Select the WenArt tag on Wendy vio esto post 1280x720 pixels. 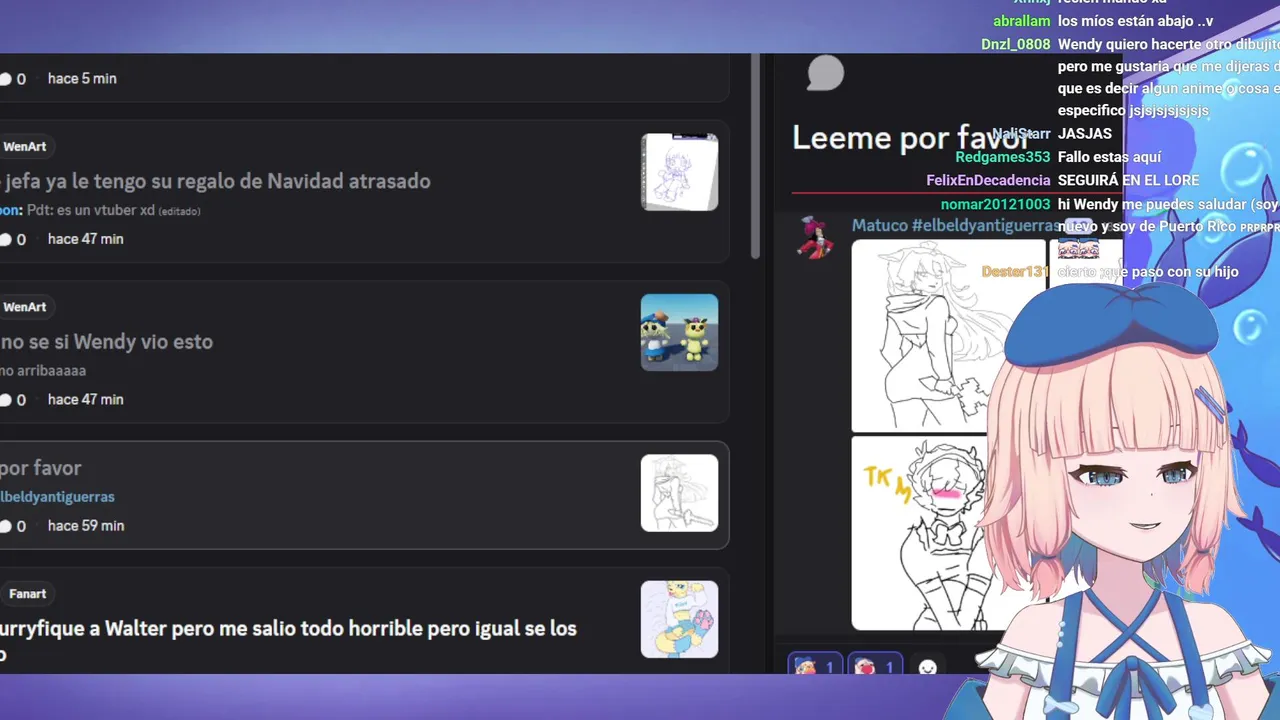24,307
